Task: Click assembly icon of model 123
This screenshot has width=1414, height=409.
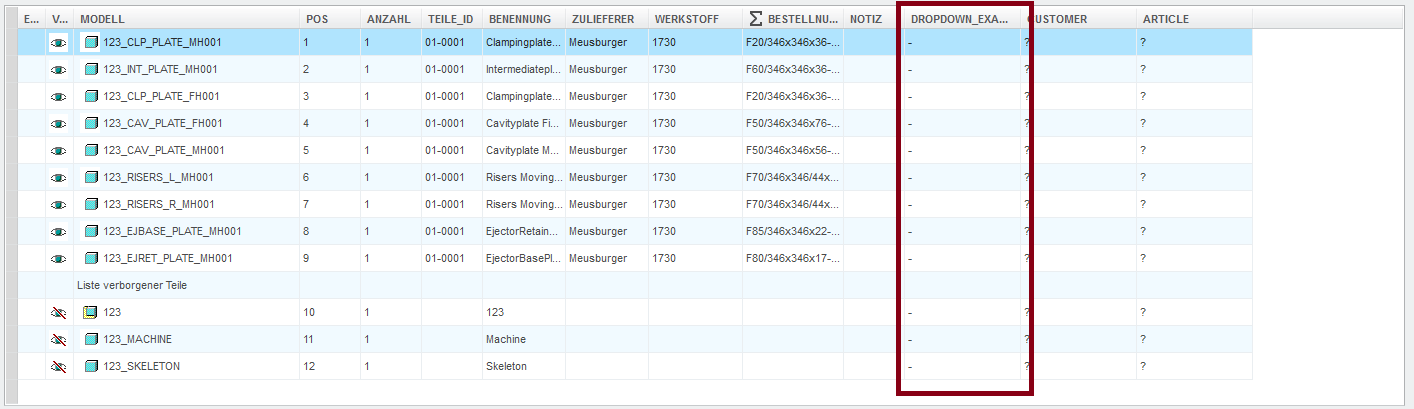Action: coord(91,312)
